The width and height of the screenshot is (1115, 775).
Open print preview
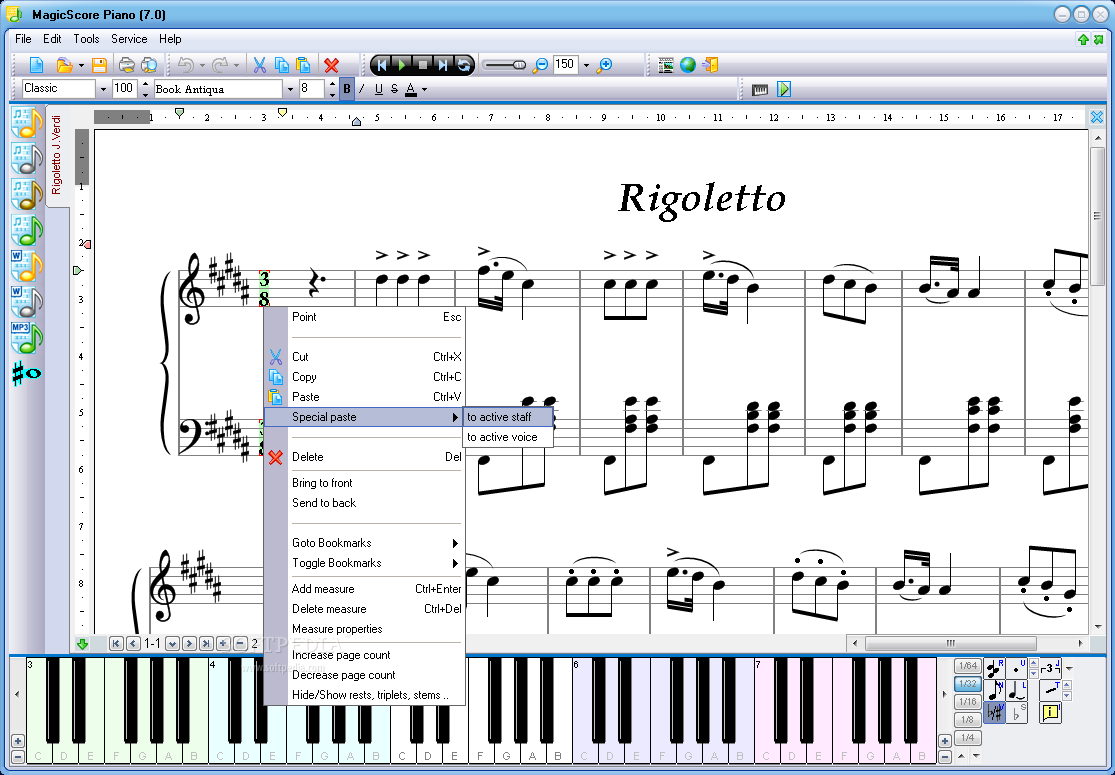click(x=149, y=65)
